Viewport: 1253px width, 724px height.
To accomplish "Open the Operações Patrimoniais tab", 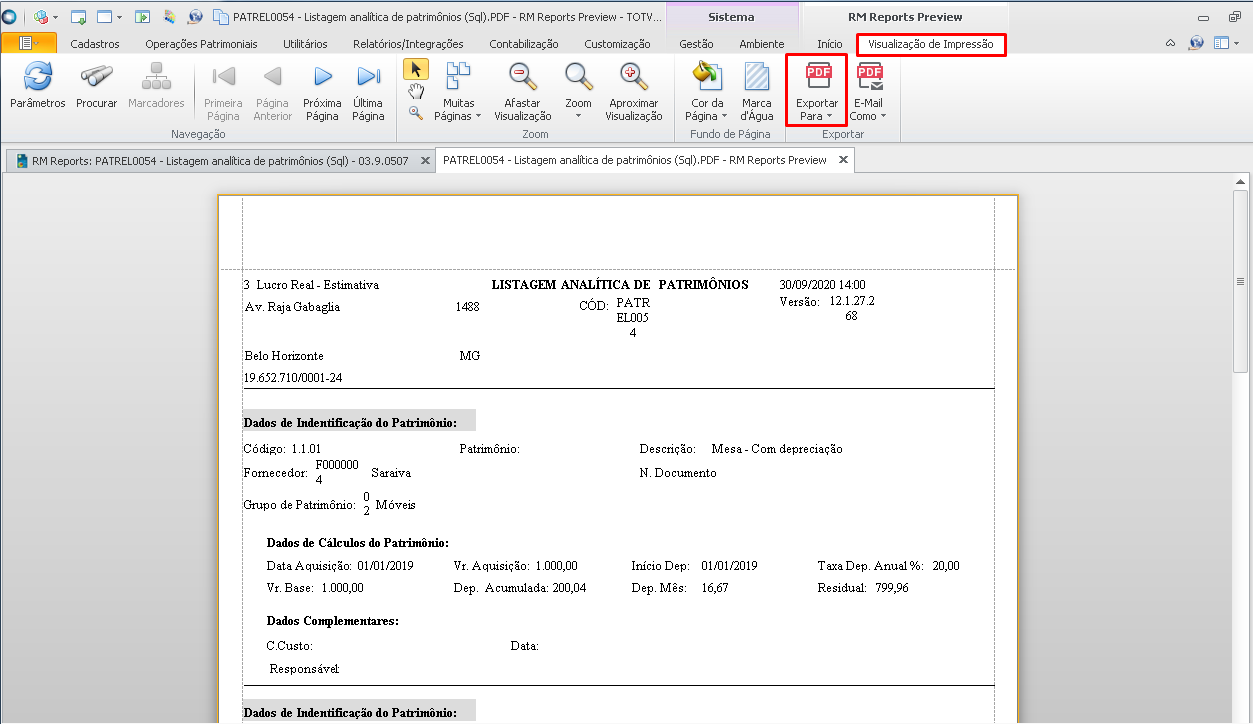I will click(201, 44).
